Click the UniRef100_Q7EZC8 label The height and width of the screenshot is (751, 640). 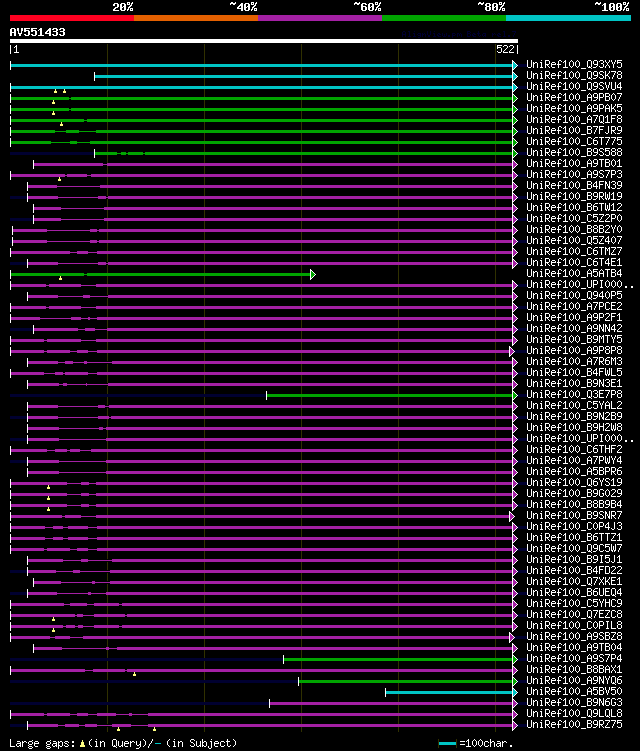tap(574, 615)
